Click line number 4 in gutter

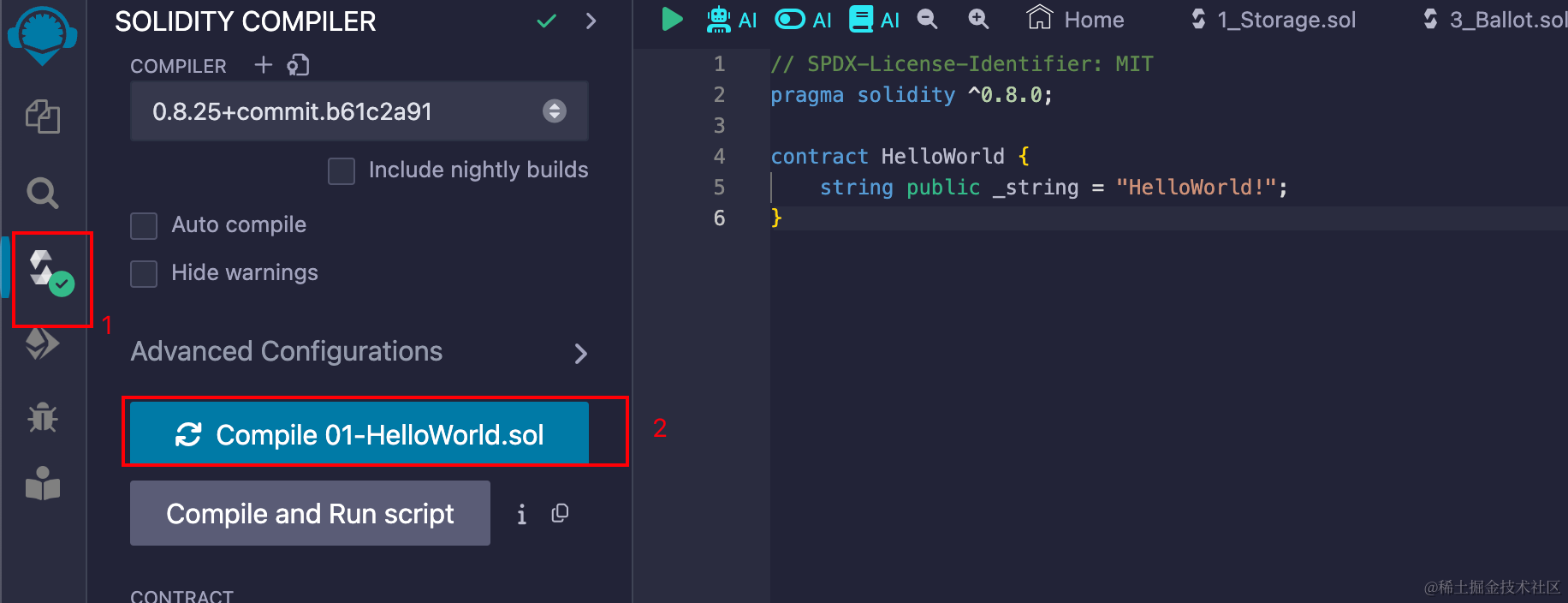coord(719,156)
